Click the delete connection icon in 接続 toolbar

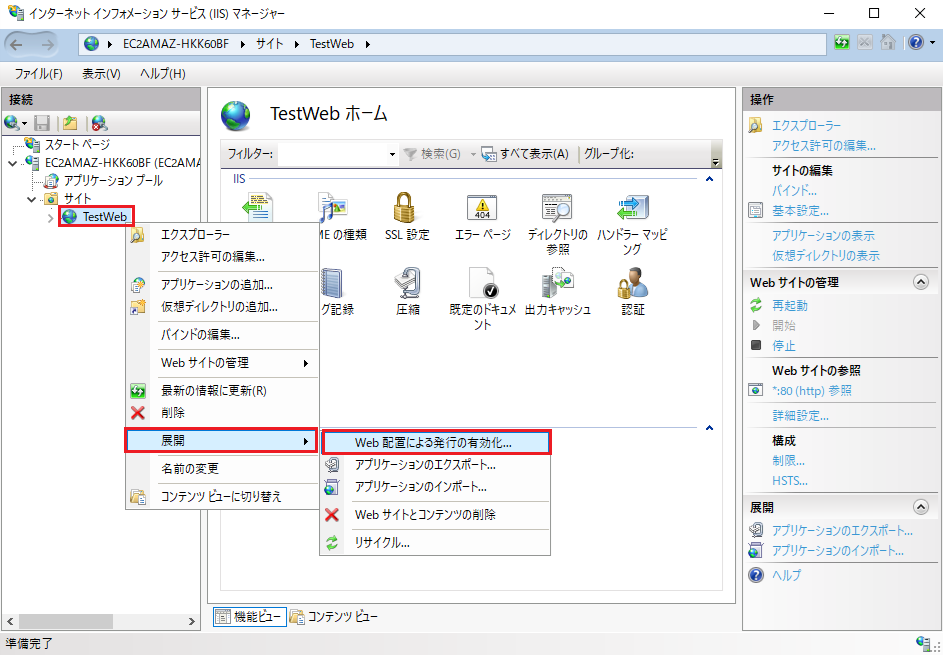pos(99,123)
